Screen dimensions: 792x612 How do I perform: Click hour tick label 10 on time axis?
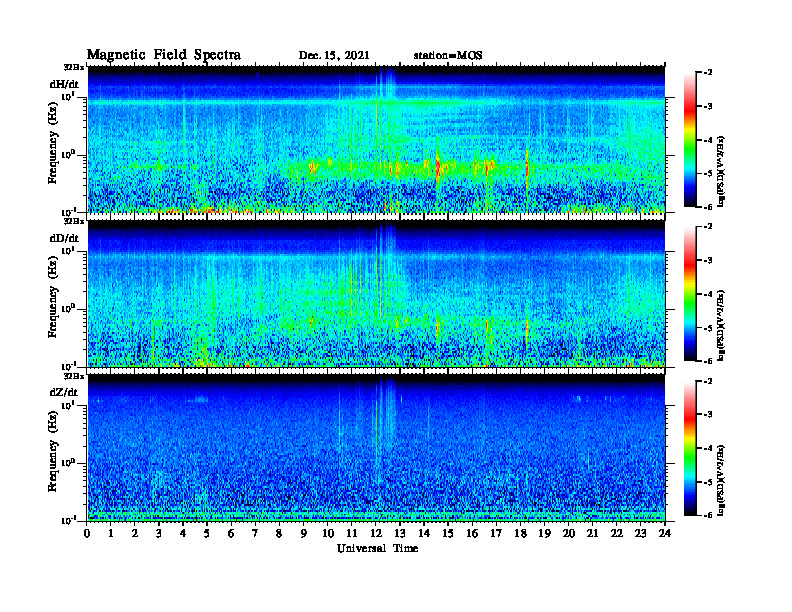point(327,534)
